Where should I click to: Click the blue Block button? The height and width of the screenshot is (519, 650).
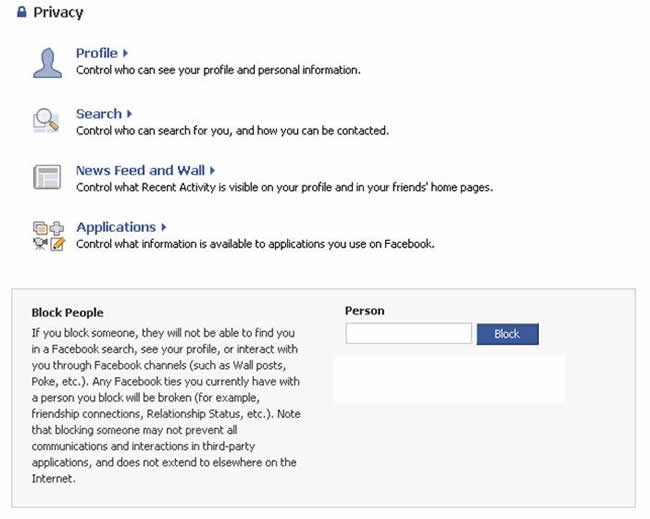click(507, 334)
